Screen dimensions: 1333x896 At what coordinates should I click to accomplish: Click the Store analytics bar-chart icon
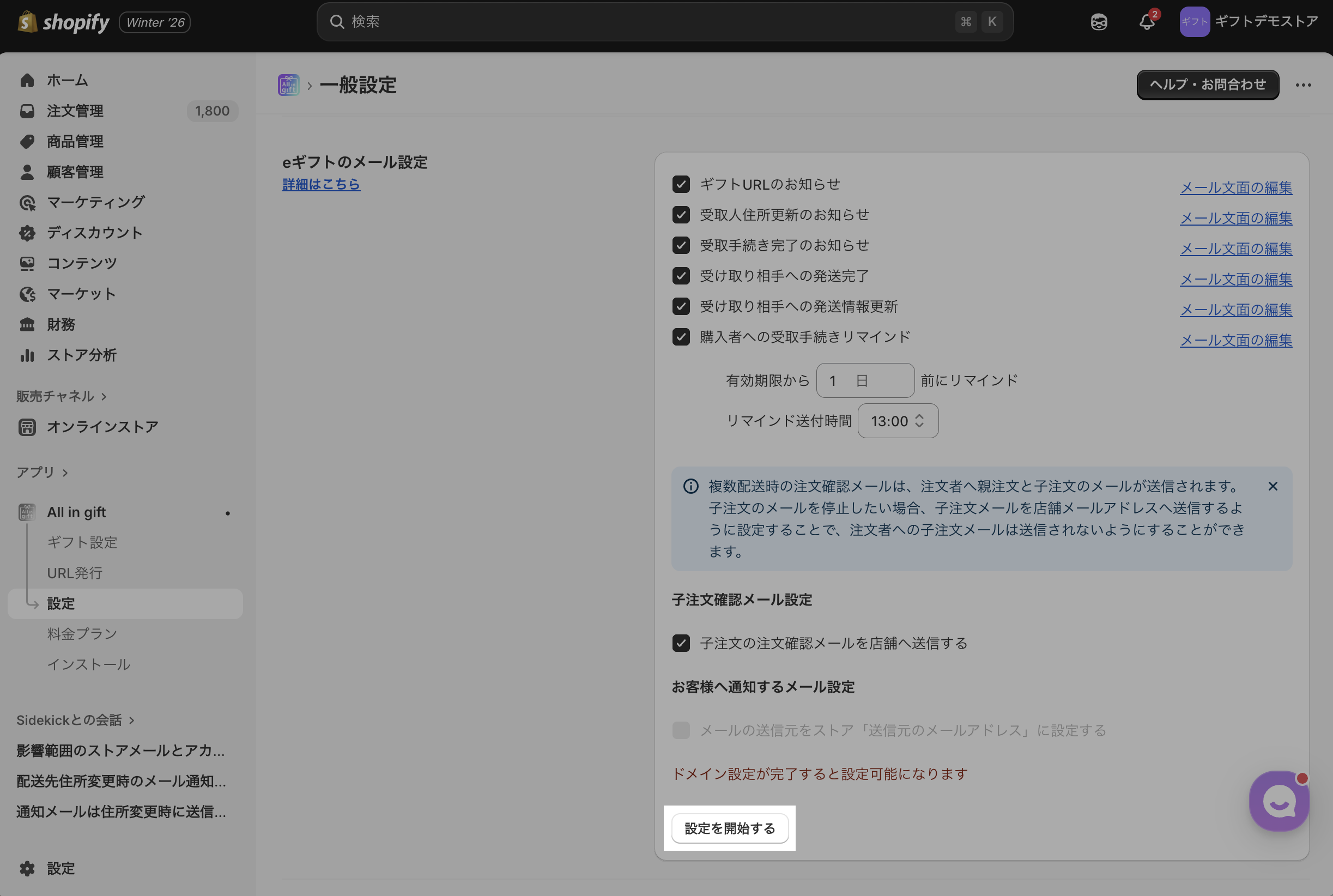point(27,355)
